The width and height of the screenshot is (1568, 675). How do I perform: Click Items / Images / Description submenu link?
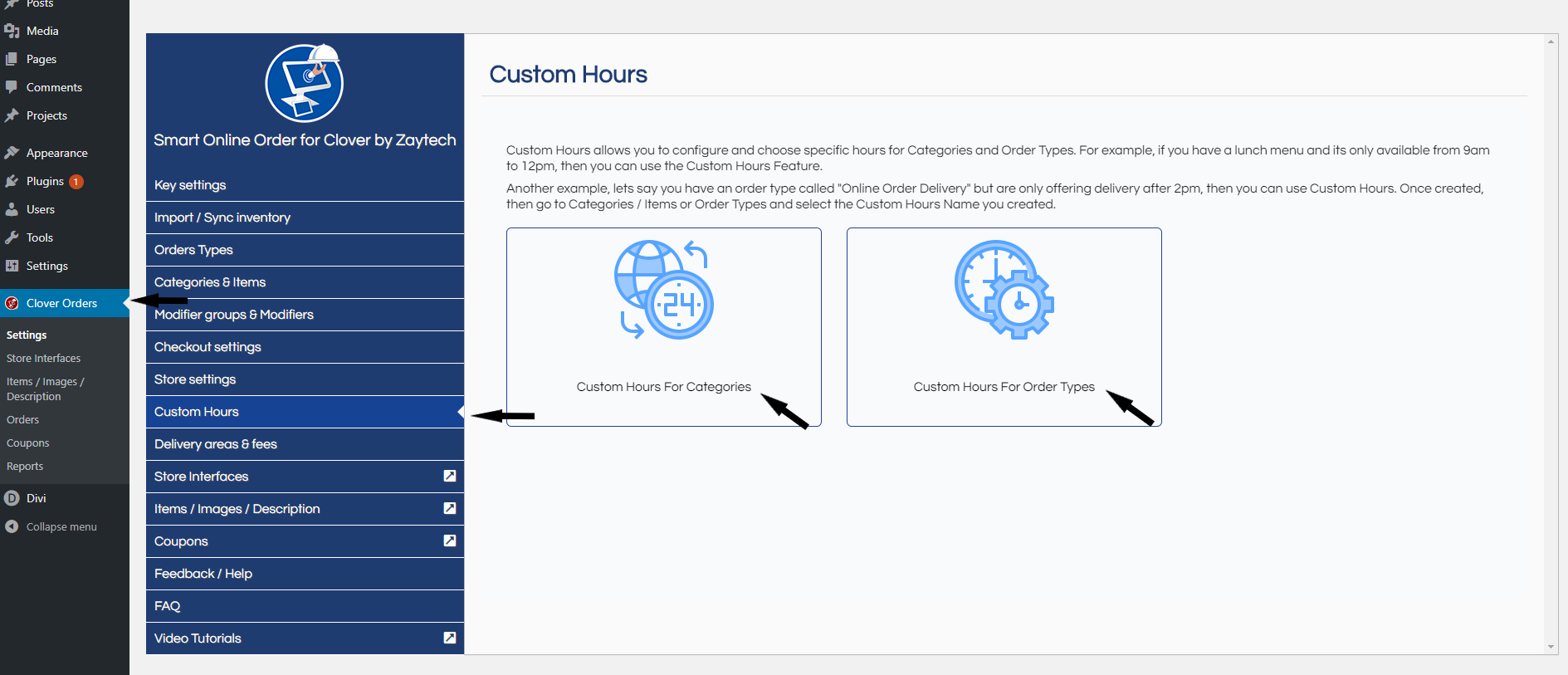[45, 389]
